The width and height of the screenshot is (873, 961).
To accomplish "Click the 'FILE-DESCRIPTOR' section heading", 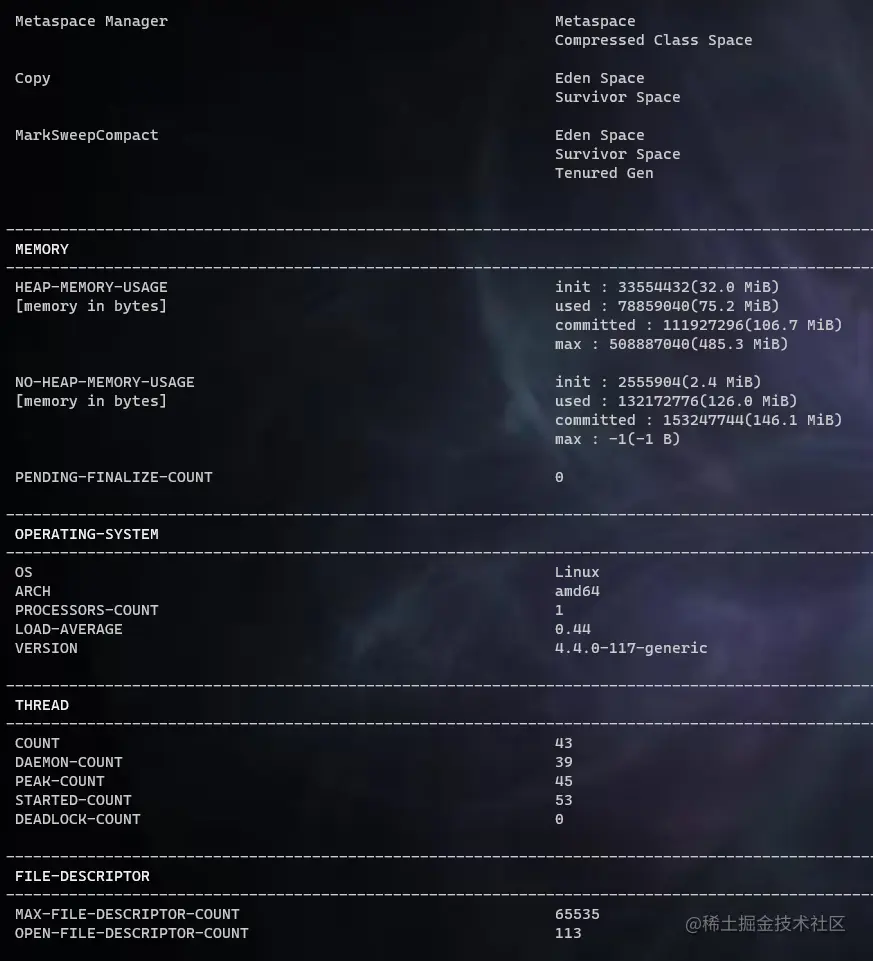I will coord(82,876).
